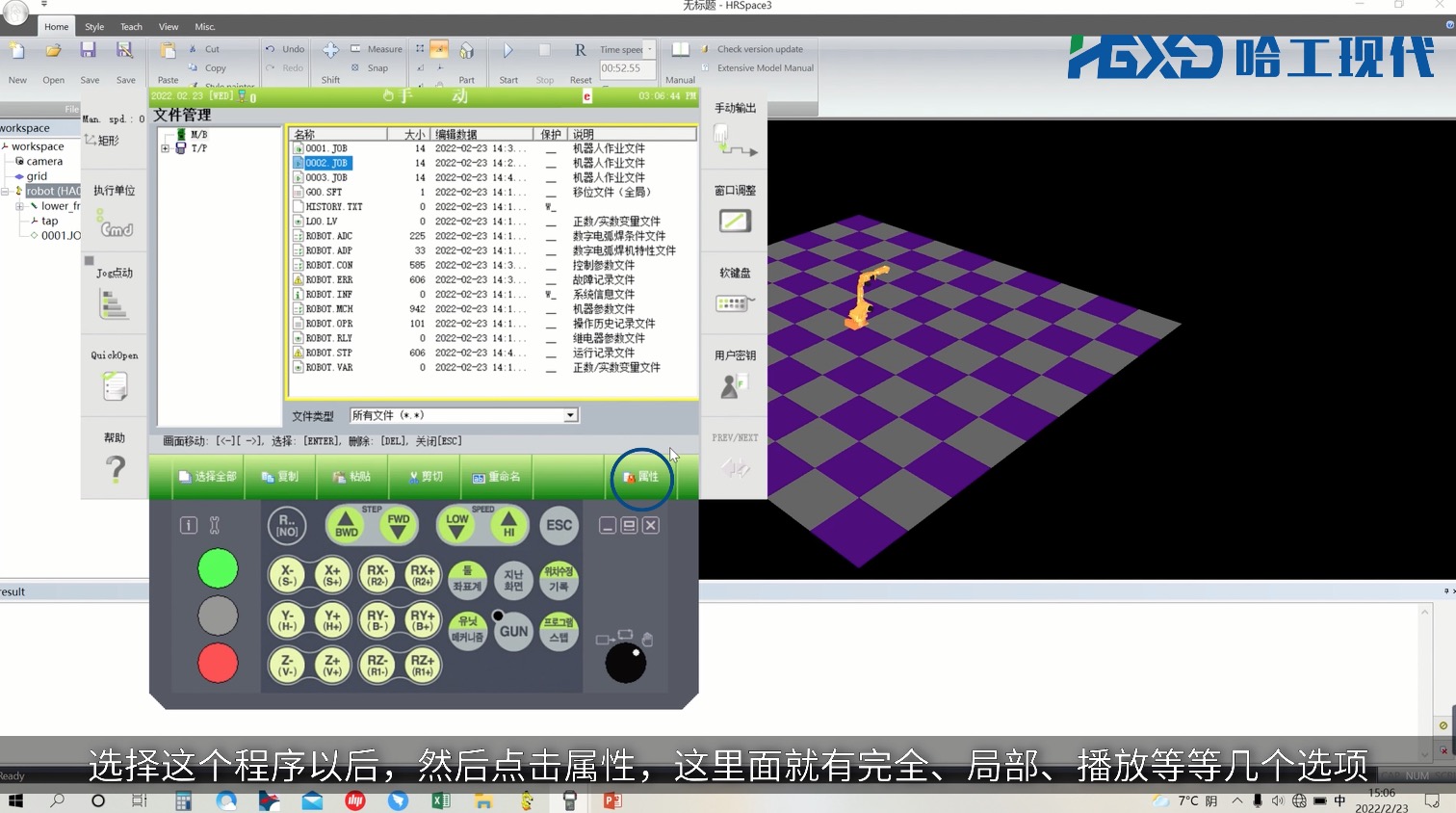
Task: Click the Reset R icon
Action: (580, 50)
